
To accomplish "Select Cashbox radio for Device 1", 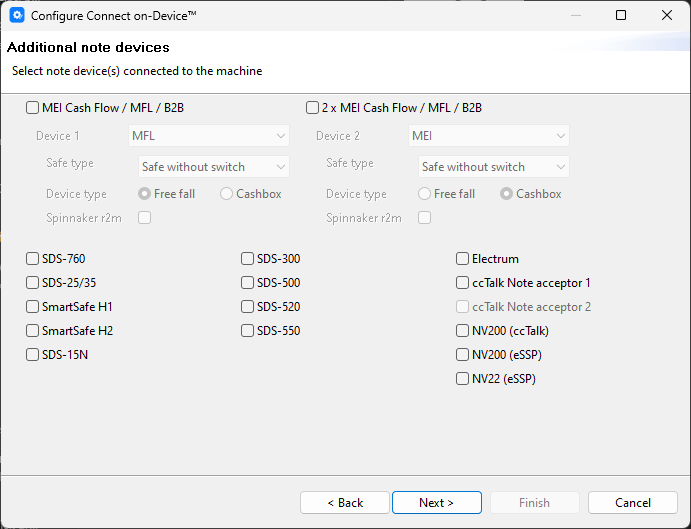I will click(x=227, y=194).
